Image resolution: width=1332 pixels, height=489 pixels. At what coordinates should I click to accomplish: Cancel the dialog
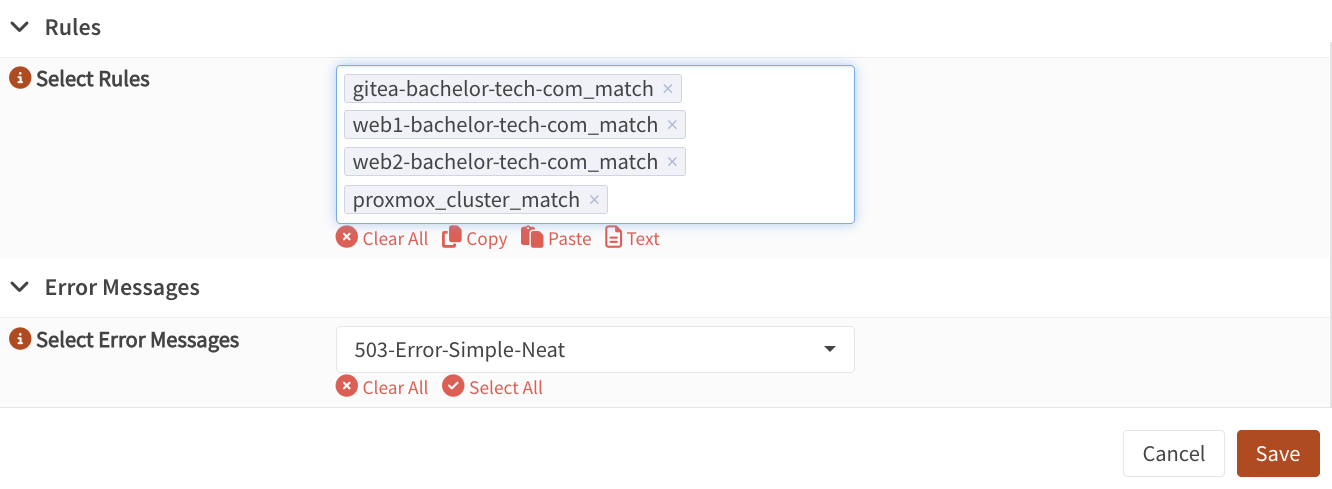tap(1173, 454)
